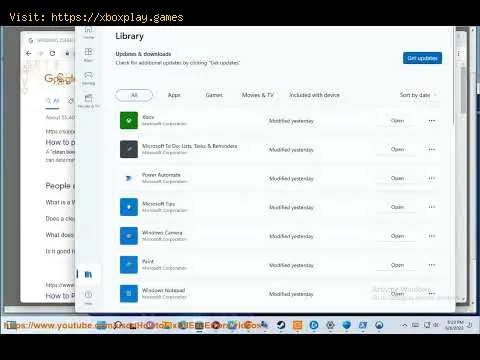Open Power Automate from its row
The height and width of the screenshot is (360, 480).
[397, 178]
